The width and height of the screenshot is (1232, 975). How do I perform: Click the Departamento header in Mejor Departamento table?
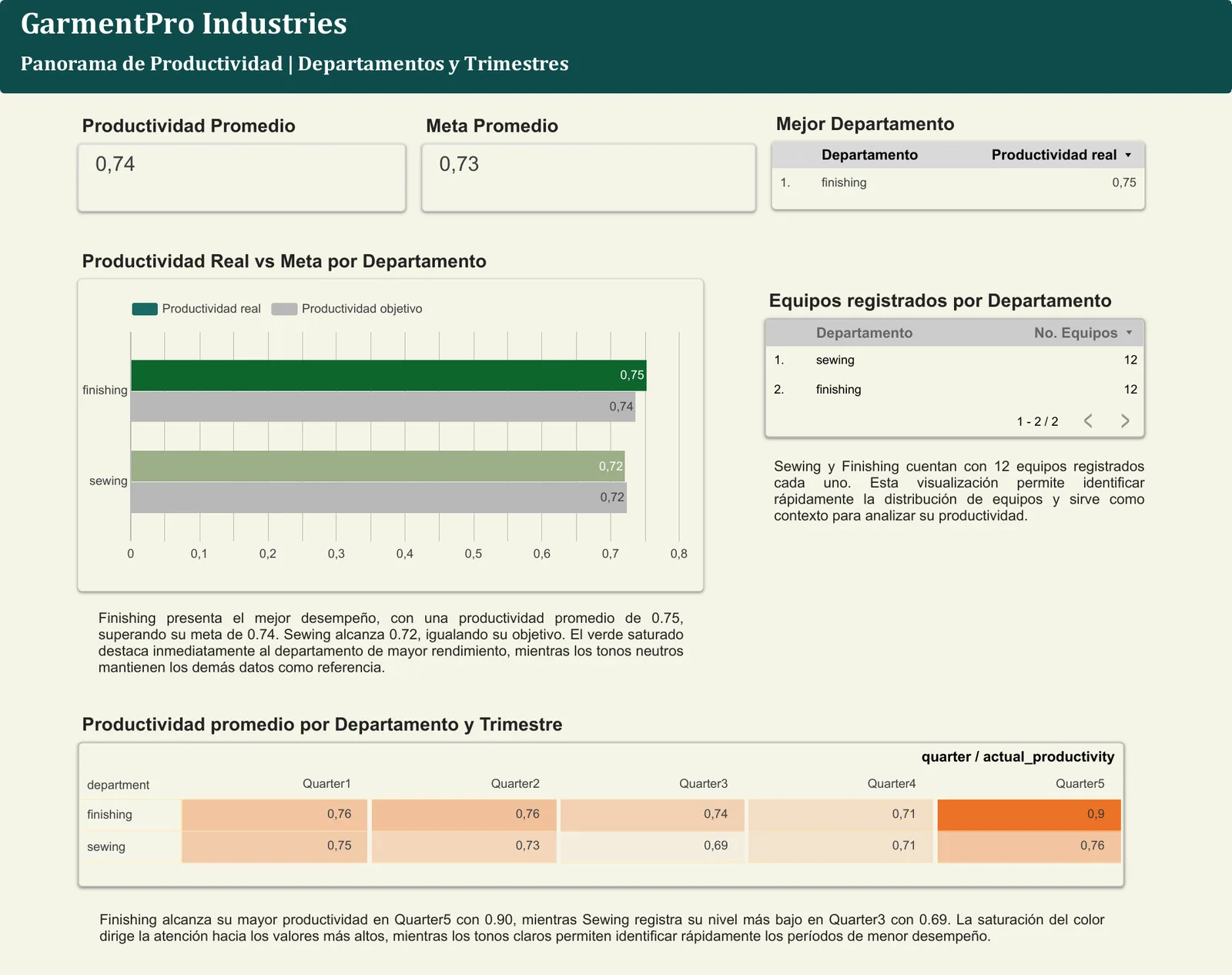[x=869, y=155]
